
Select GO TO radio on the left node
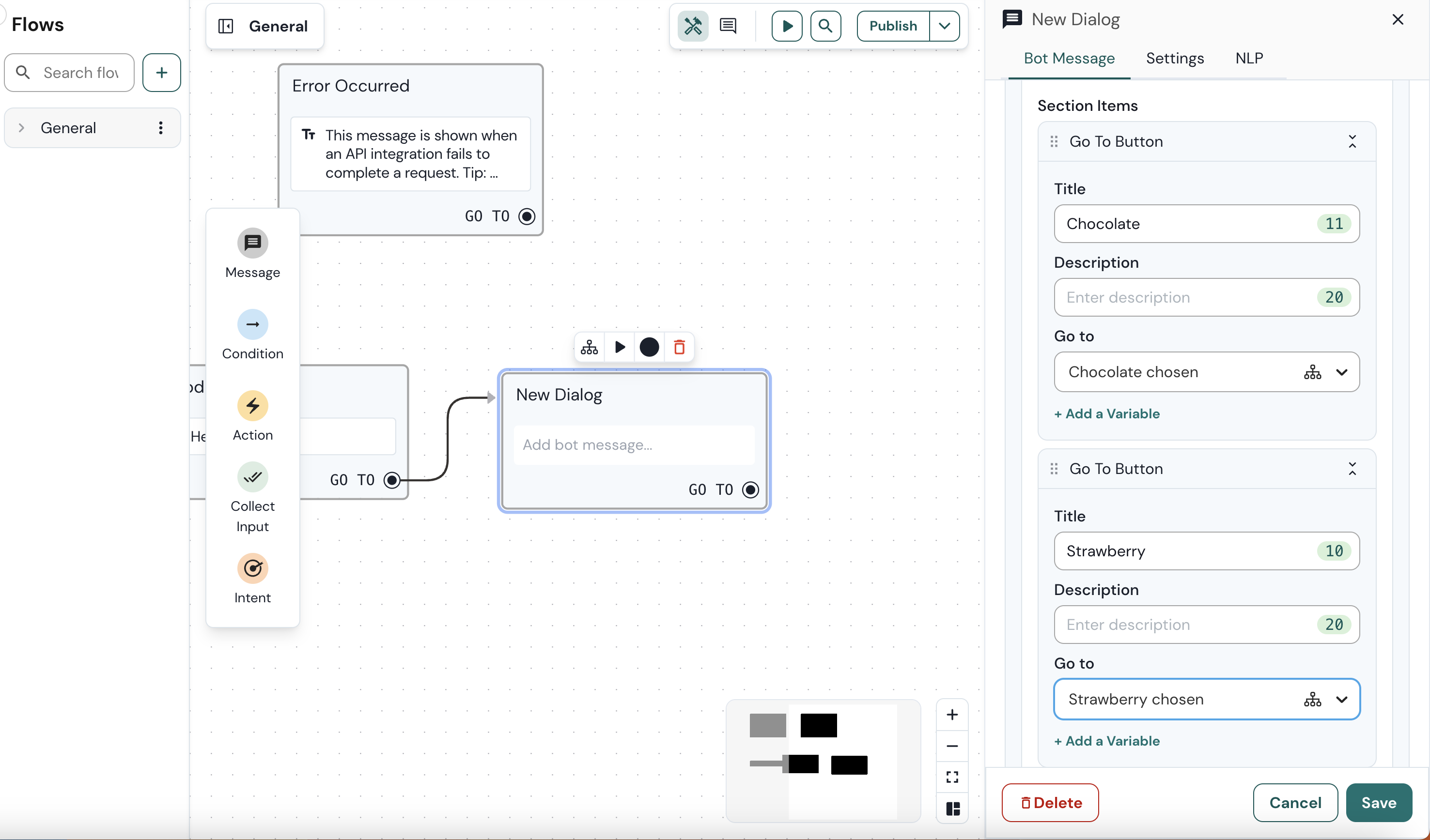click(x=391, y=480)
